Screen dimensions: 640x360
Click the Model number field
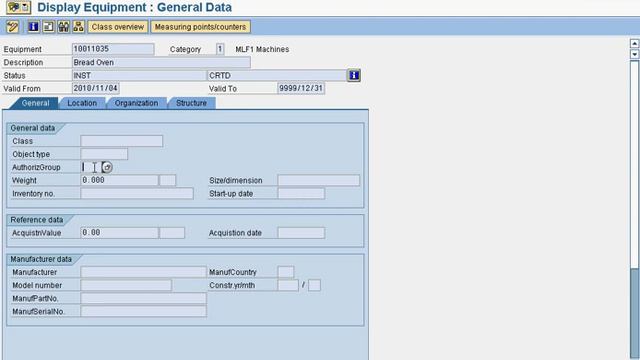[126, 285]
